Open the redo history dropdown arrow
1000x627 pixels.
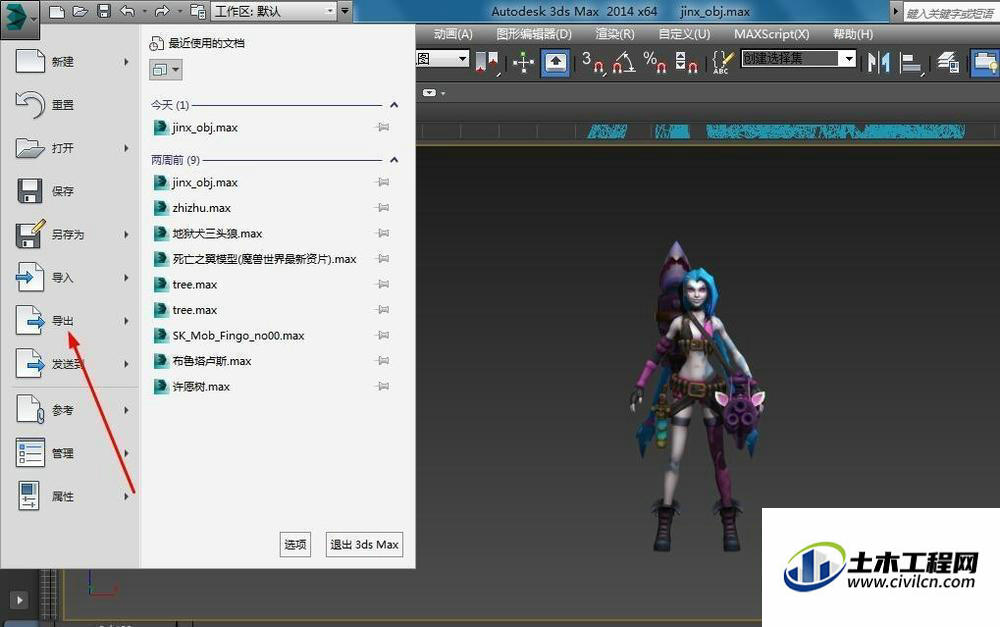179,11
